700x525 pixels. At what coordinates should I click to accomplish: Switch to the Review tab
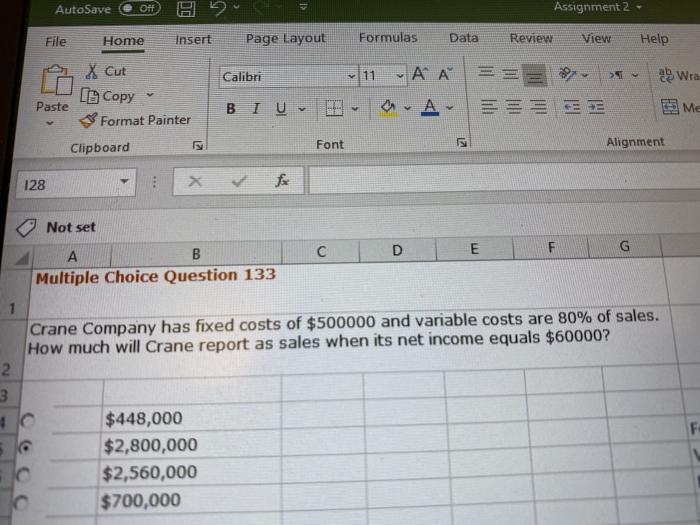[531, 38]
